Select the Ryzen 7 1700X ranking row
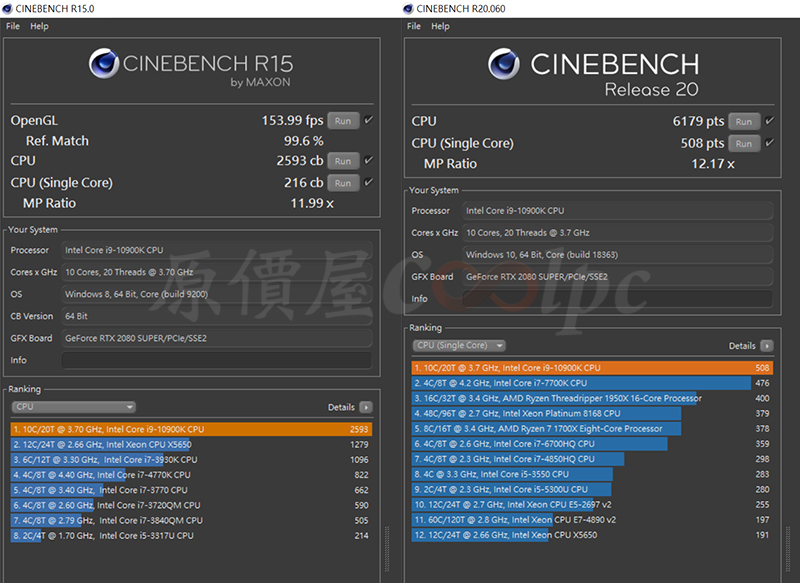This screenshot has width=800, height=583. click(592, 429)
